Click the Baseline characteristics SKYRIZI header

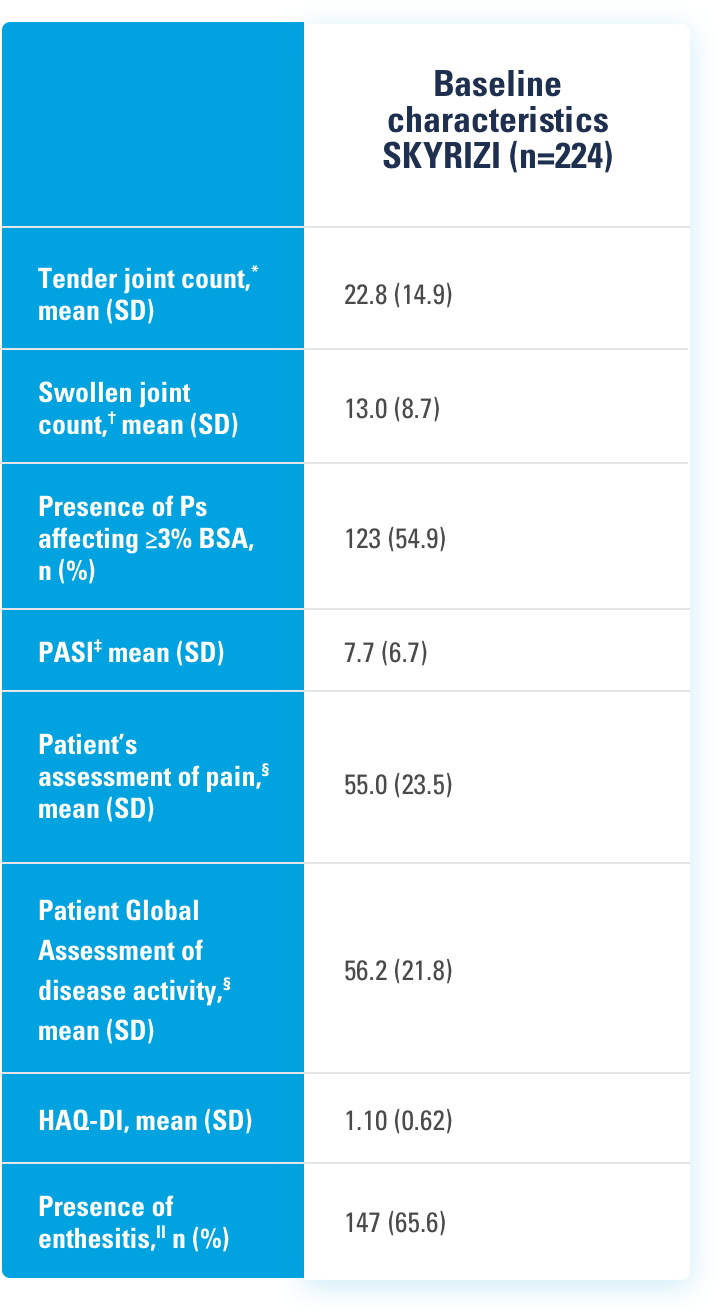click(x=498, y=122)
